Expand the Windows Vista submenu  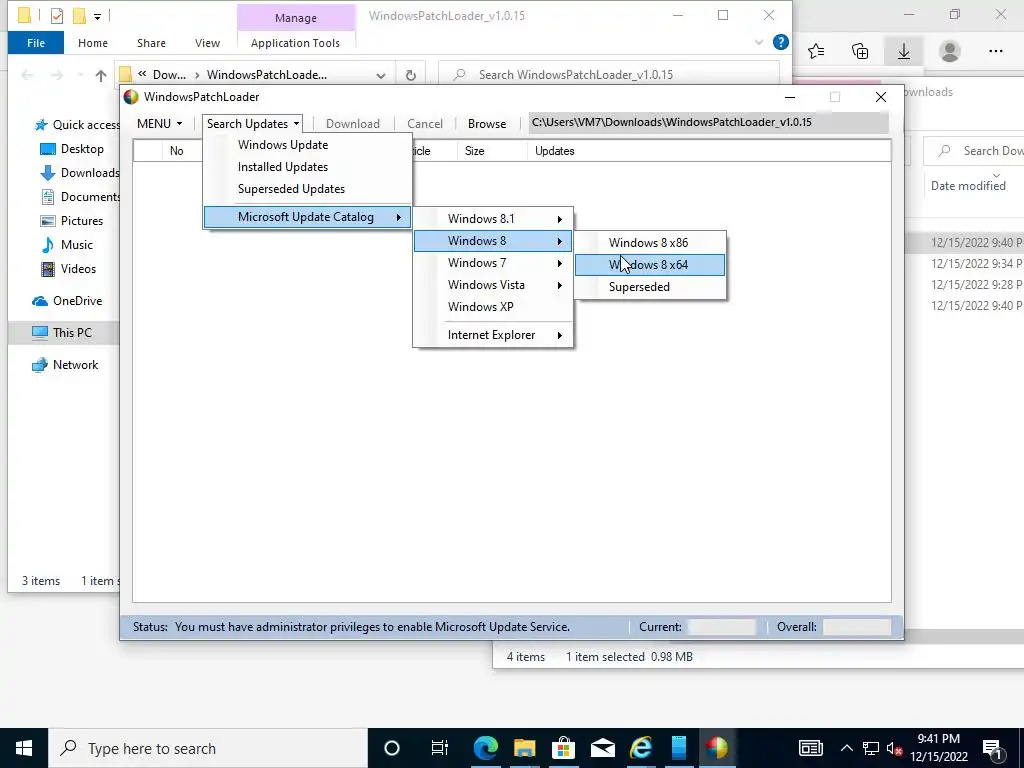point(493,285)
